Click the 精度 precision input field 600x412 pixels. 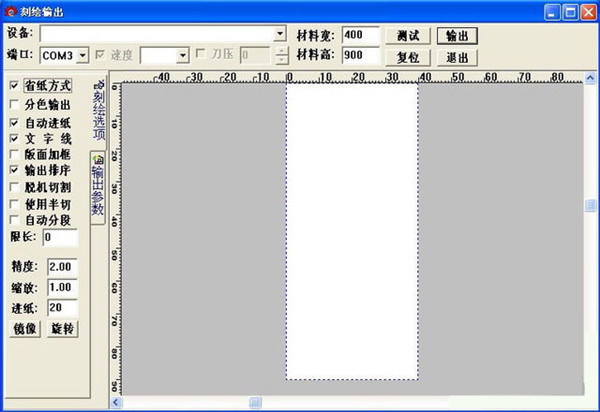pos(62,267)
